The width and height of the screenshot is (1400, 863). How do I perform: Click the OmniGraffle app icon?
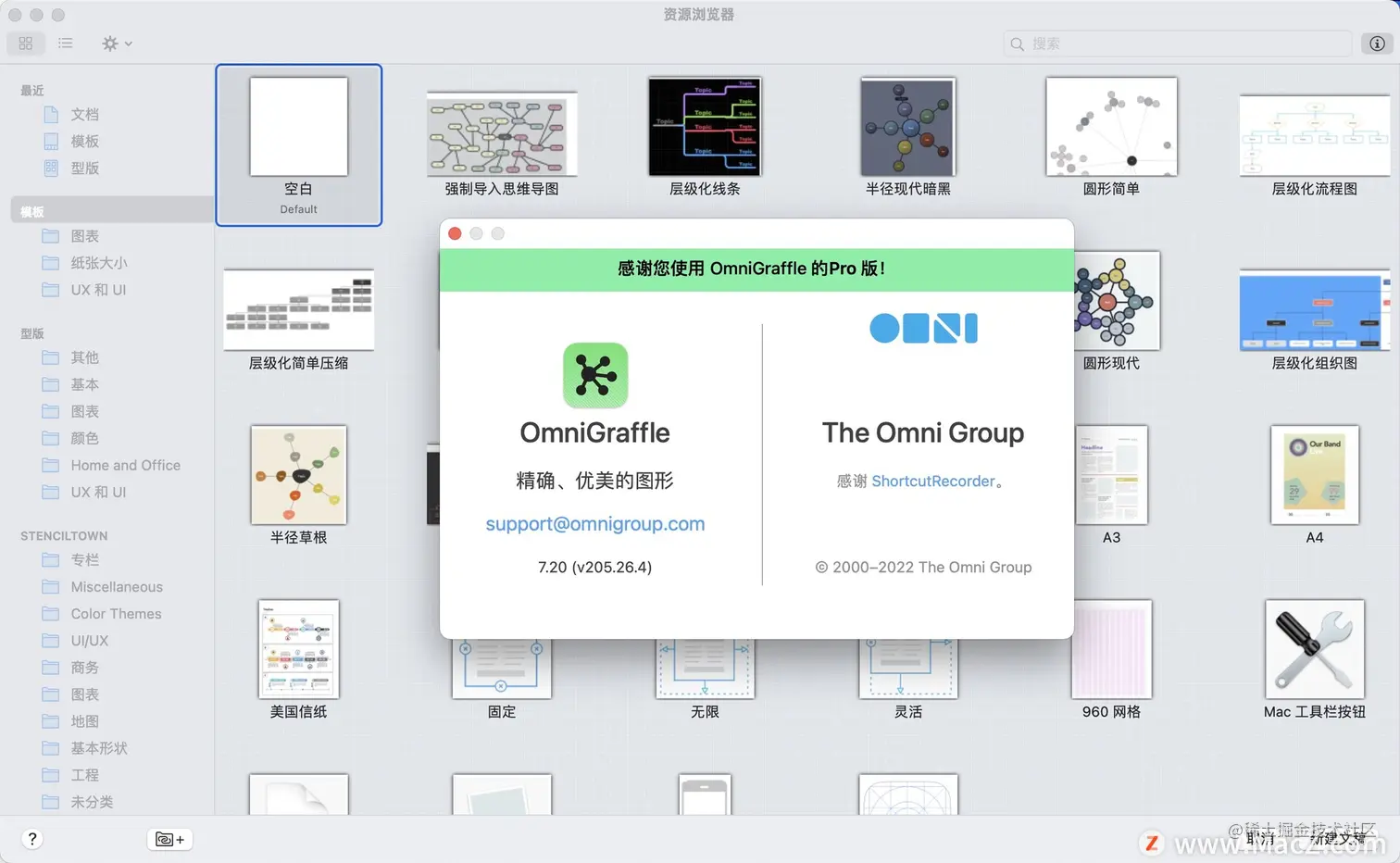pos(595,376)
